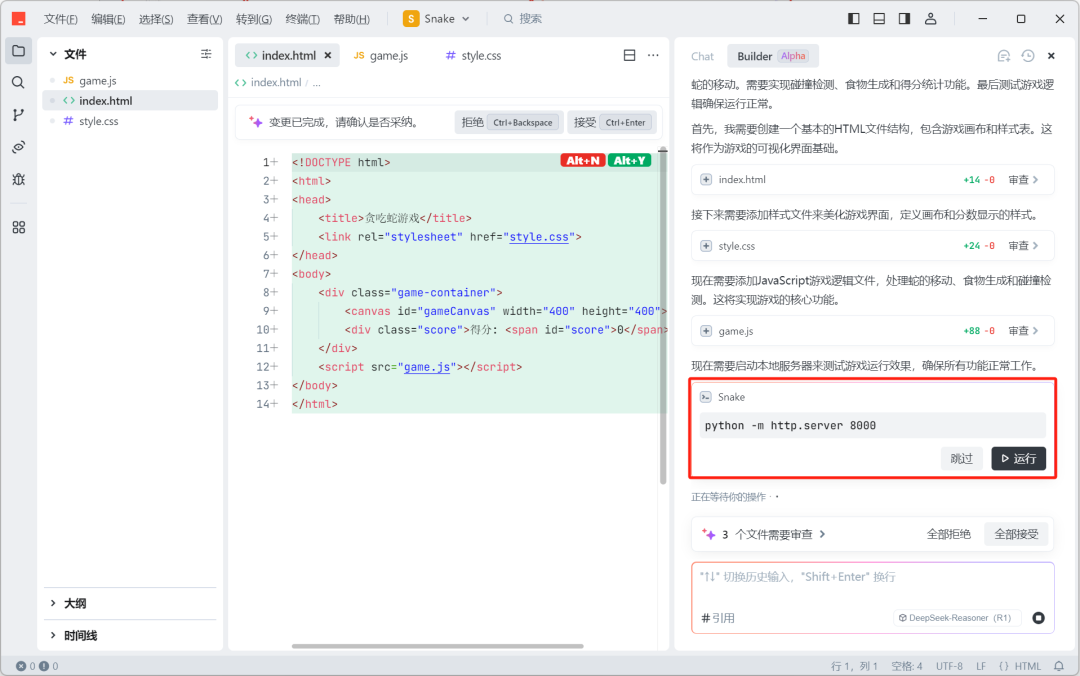Image resolution: width=1080 pixels, height=676 pixels.
Task: Click the file tree filter settings icon
Action: (206, 54)
